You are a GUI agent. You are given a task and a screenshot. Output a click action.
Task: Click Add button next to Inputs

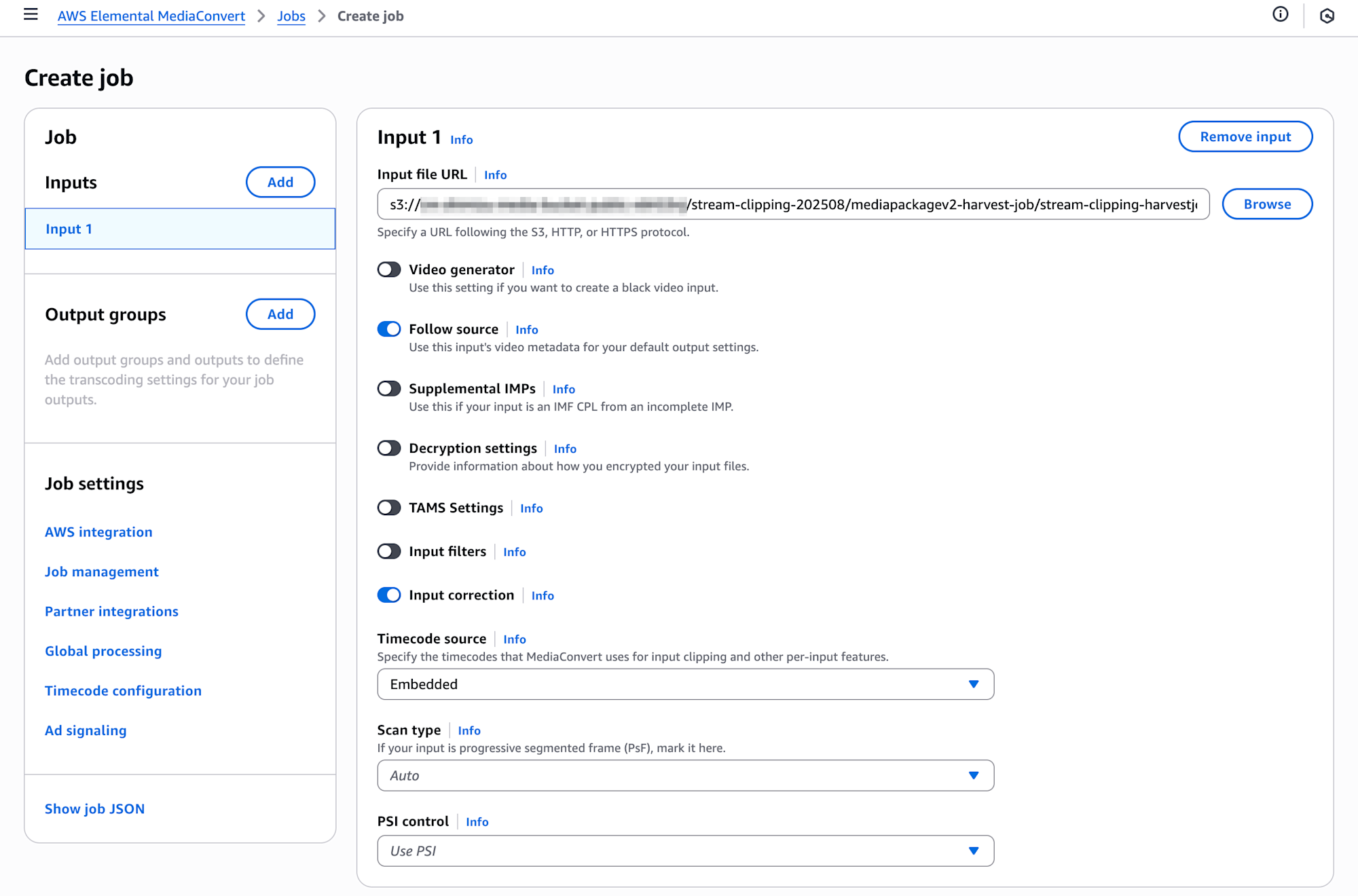pos(280,182)
